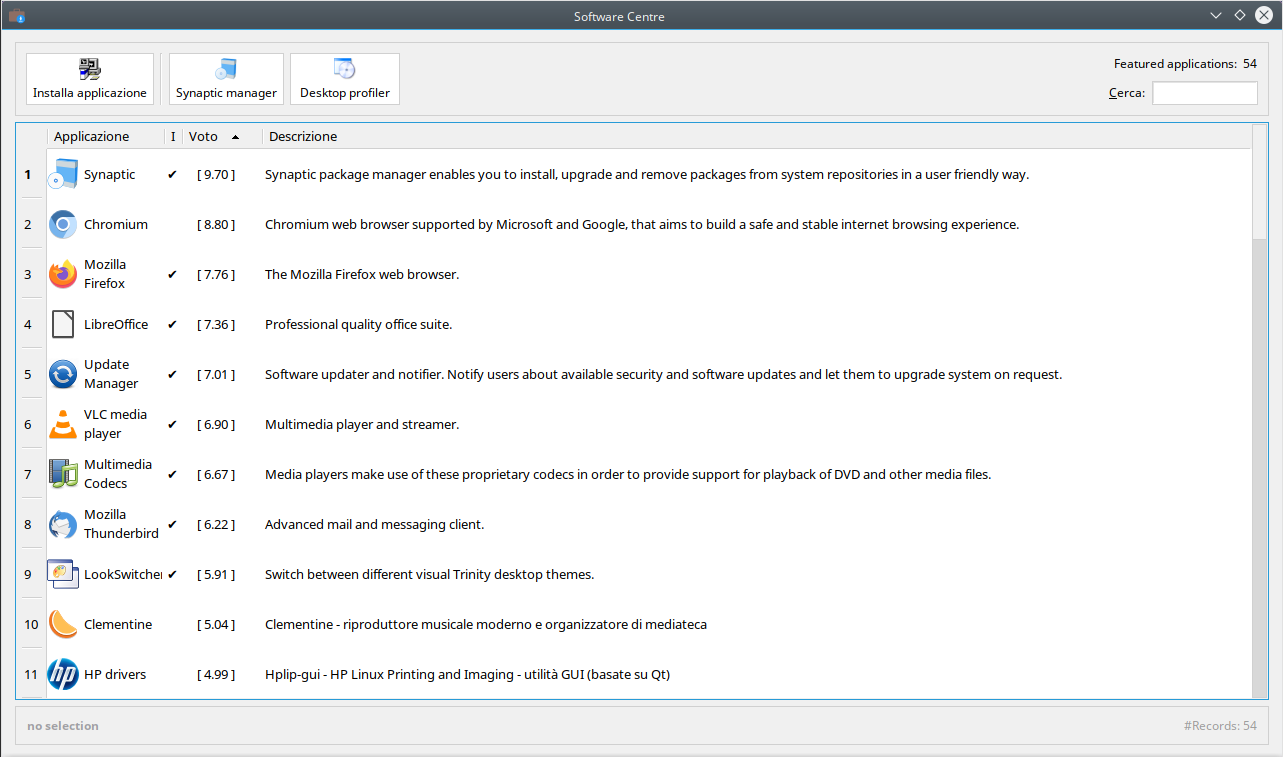
Task: Sort by Descrizione column header
Action: click(756, 136)
